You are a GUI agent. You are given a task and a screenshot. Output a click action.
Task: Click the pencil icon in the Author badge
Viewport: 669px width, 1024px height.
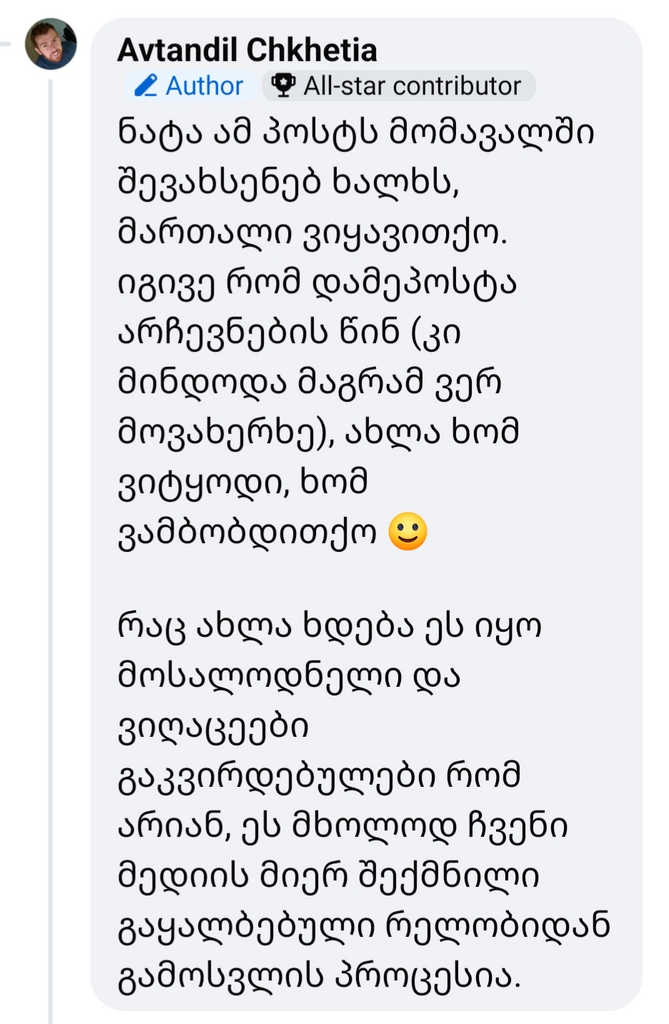(146, 86)
